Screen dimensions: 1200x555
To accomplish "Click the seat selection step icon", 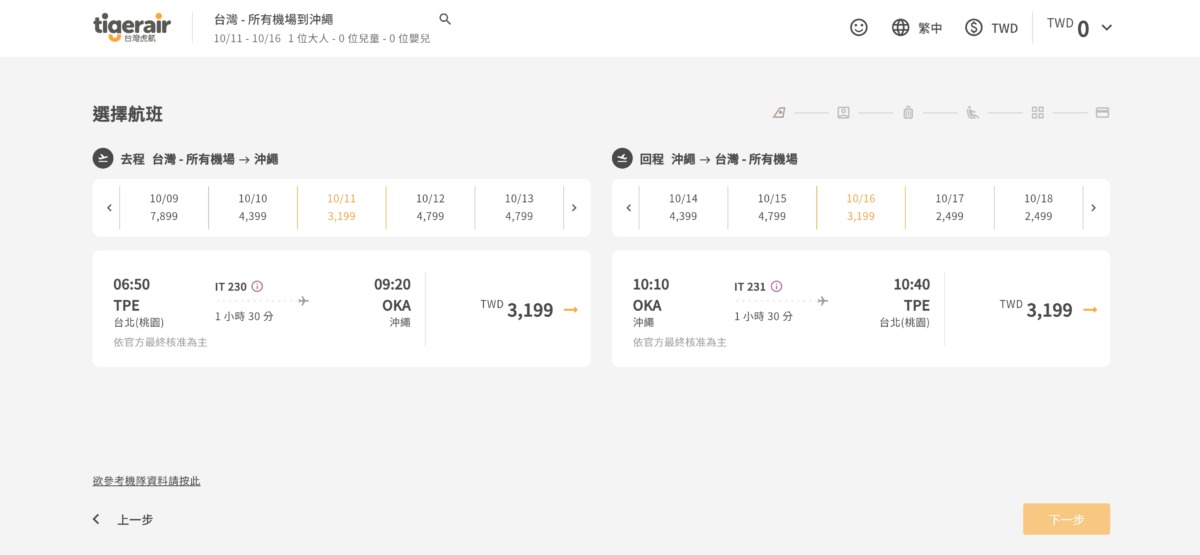I will 972,113.
